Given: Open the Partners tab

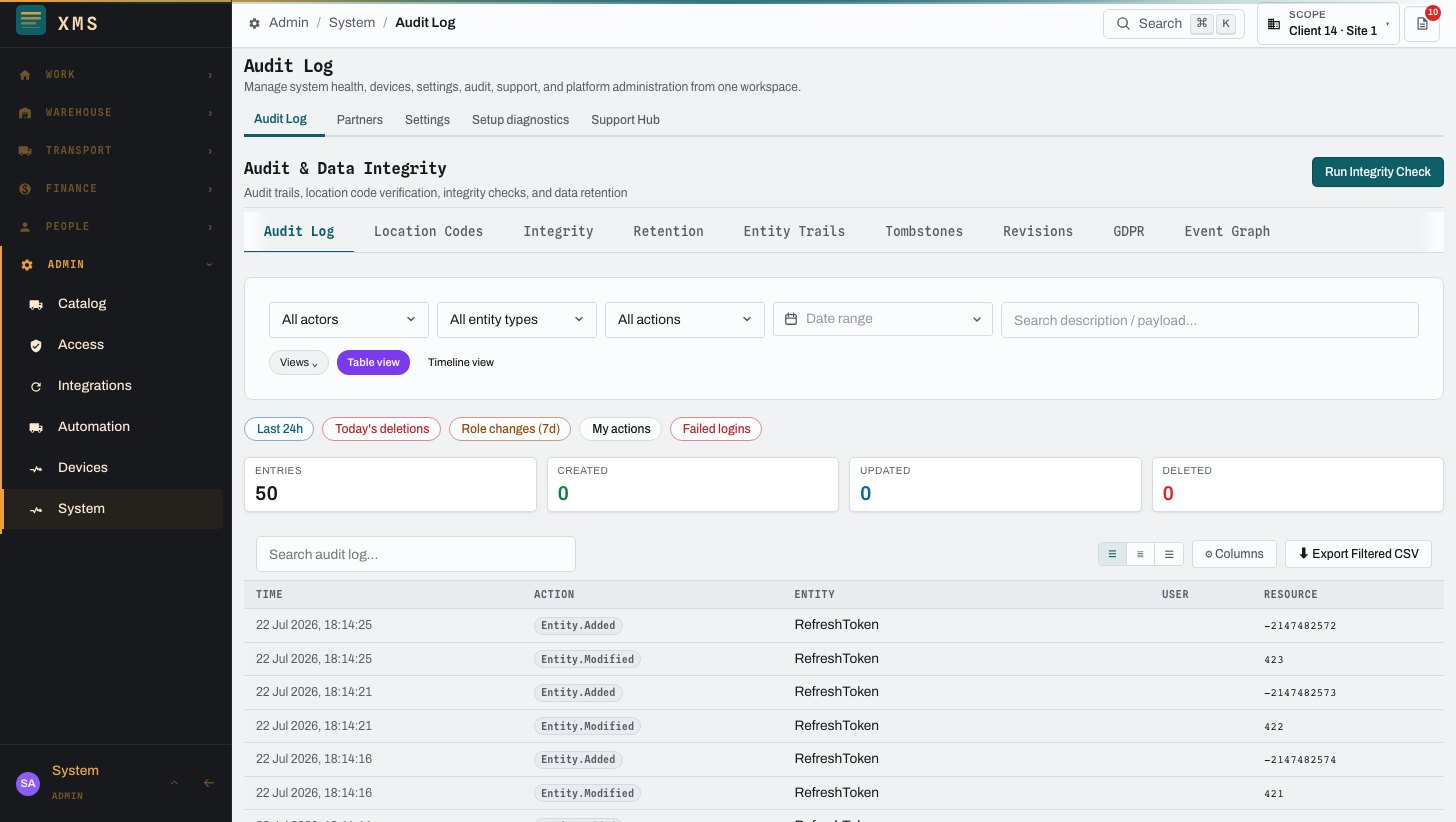Looking at the screenshot, I should pos(360,120).
